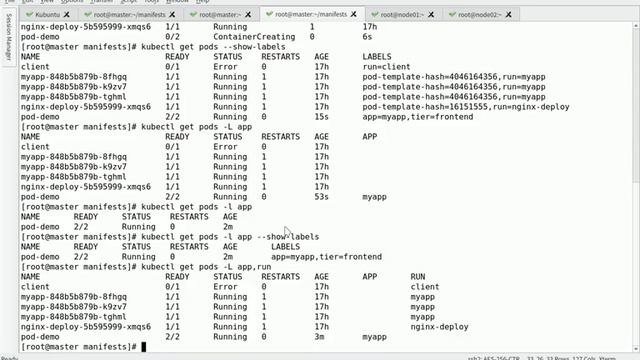The image size is (640, 360).
Task: Close the Kubuntu session tab
Action: 67,15
